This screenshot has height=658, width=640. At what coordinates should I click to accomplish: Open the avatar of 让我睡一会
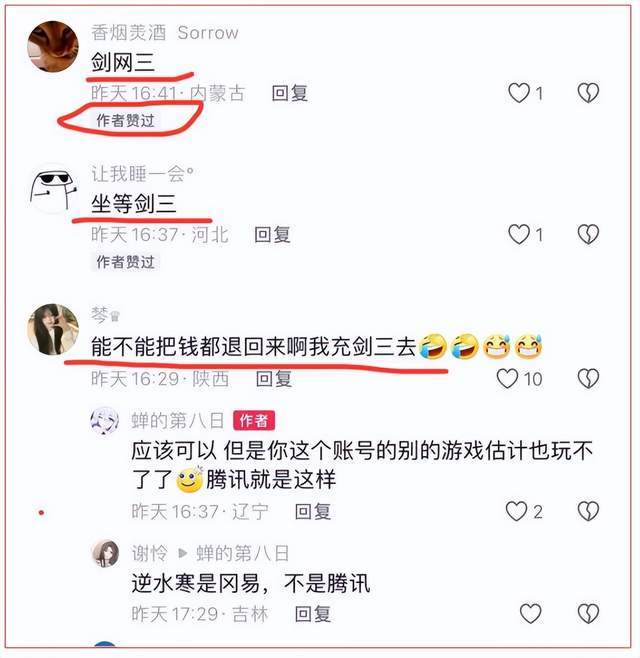click(x=53, y=188)
